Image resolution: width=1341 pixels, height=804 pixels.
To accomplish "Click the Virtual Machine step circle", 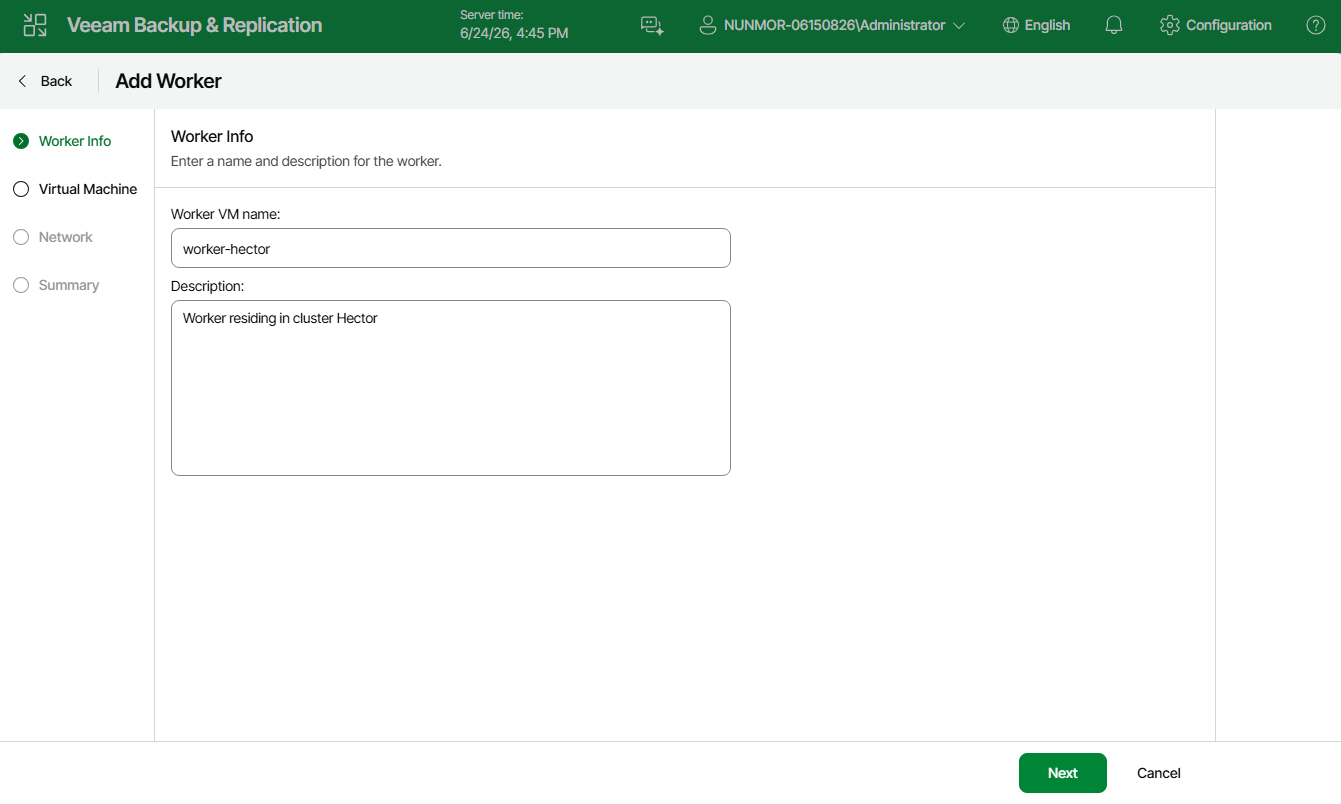I will [x=21, y=189].
